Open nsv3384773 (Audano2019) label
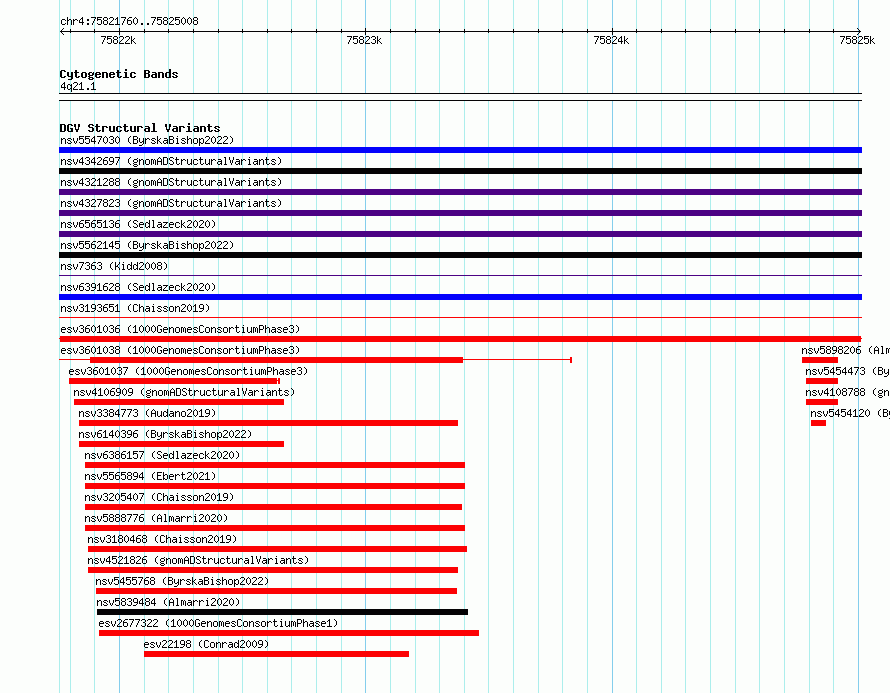890x693 pixels. coord(147,413)
